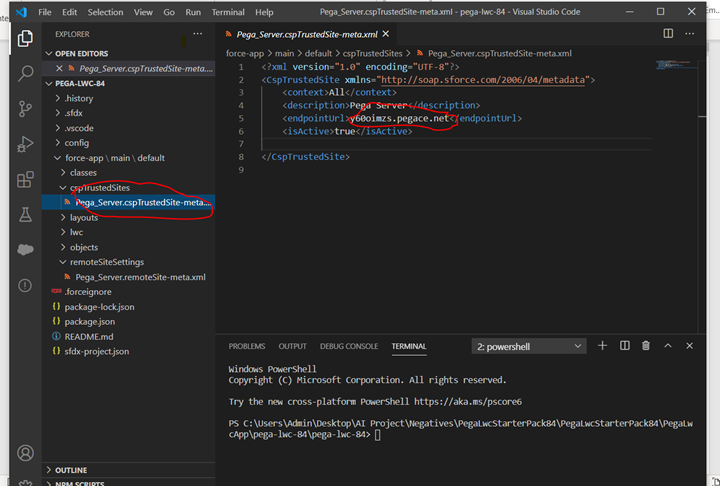The height and width of the screenshot is (486, 720).
Task: Split the editor to the right
Action: point(668,34)
